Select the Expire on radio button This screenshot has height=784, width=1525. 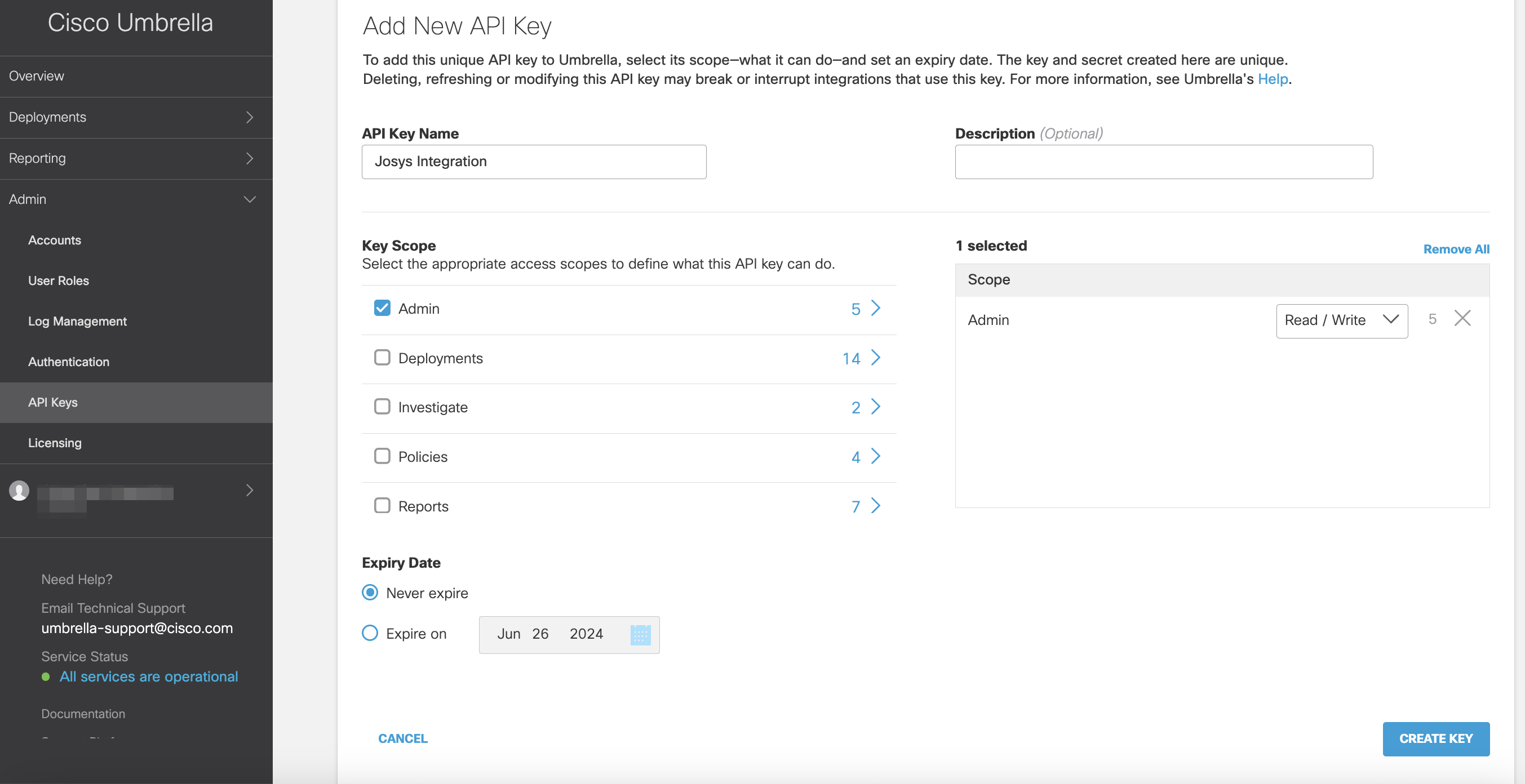(x=370, y=633)
